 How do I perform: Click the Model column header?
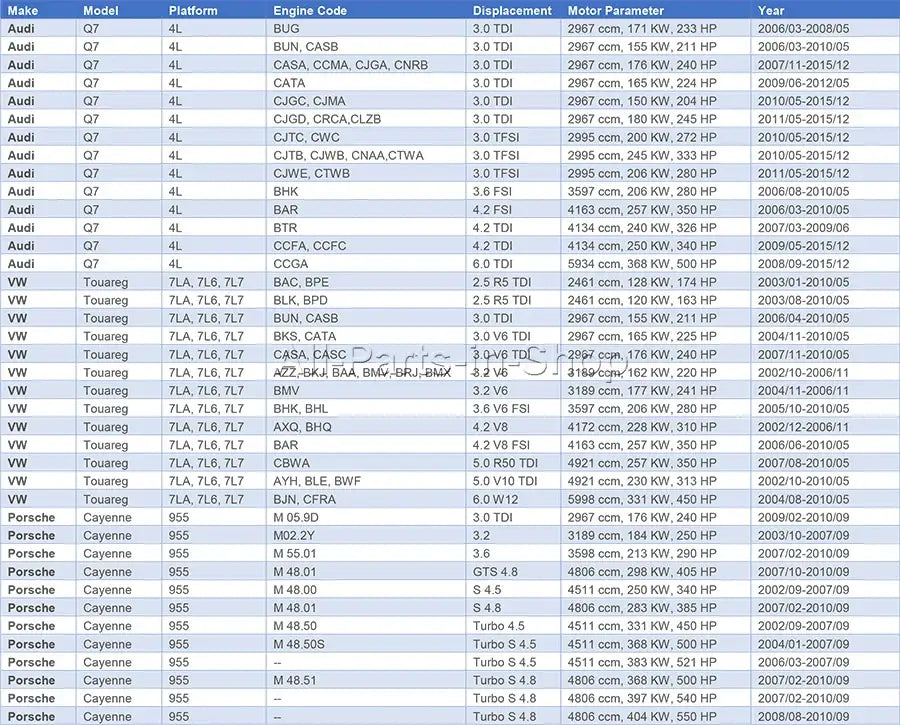(102, 10)
